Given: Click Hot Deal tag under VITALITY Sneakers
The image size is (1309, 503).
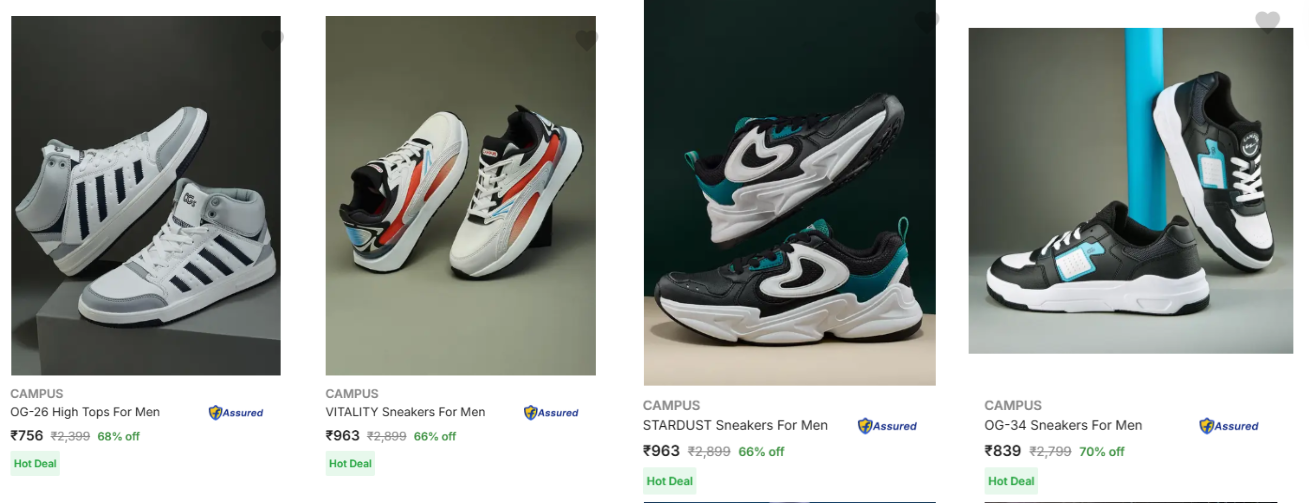Looking at the screenshot, I should pyautogui.click(x=350, y=463).
